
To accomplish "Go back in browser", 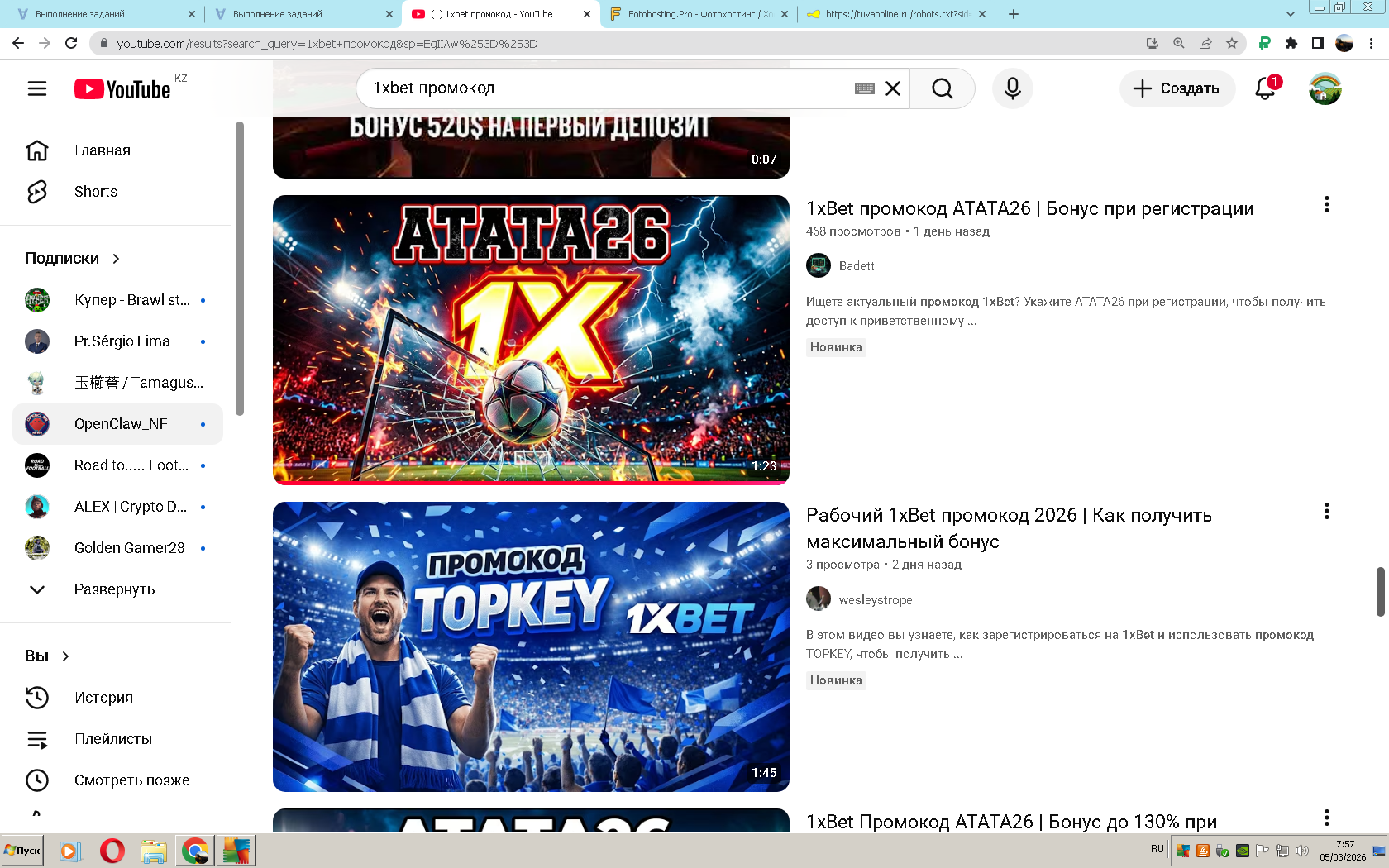I will (x=18, y=44).
